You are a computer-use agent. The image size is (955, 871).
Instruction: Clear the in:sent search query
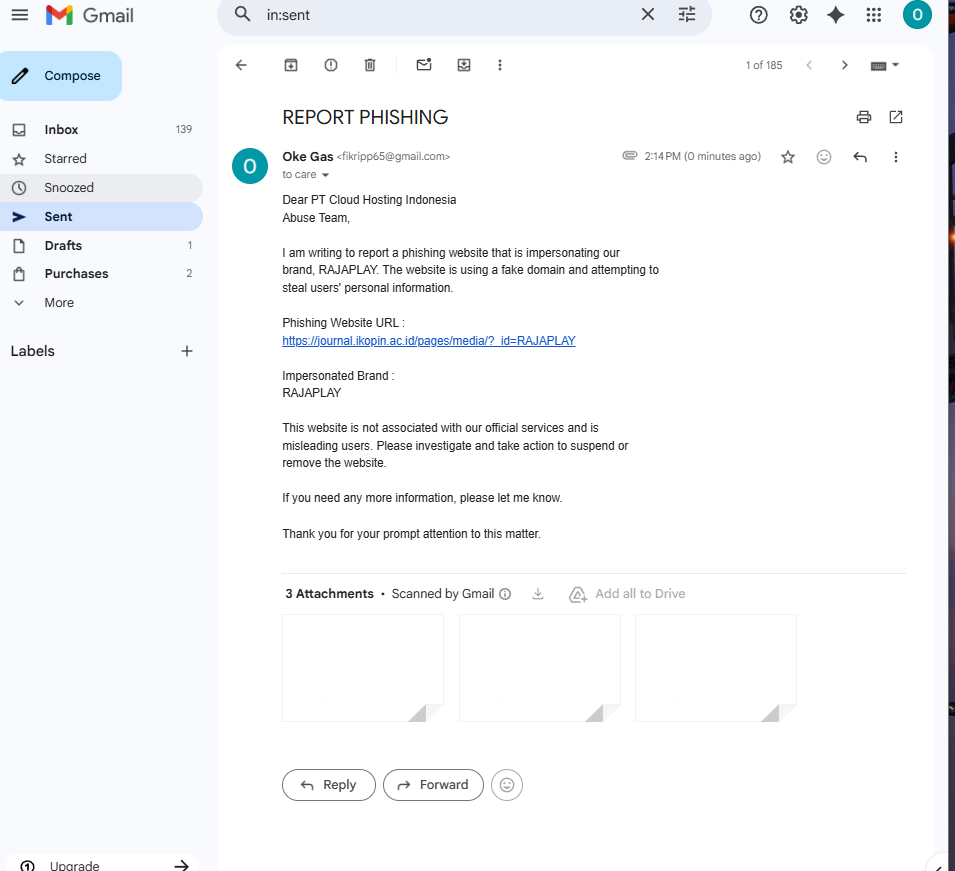tap(647, 14)
